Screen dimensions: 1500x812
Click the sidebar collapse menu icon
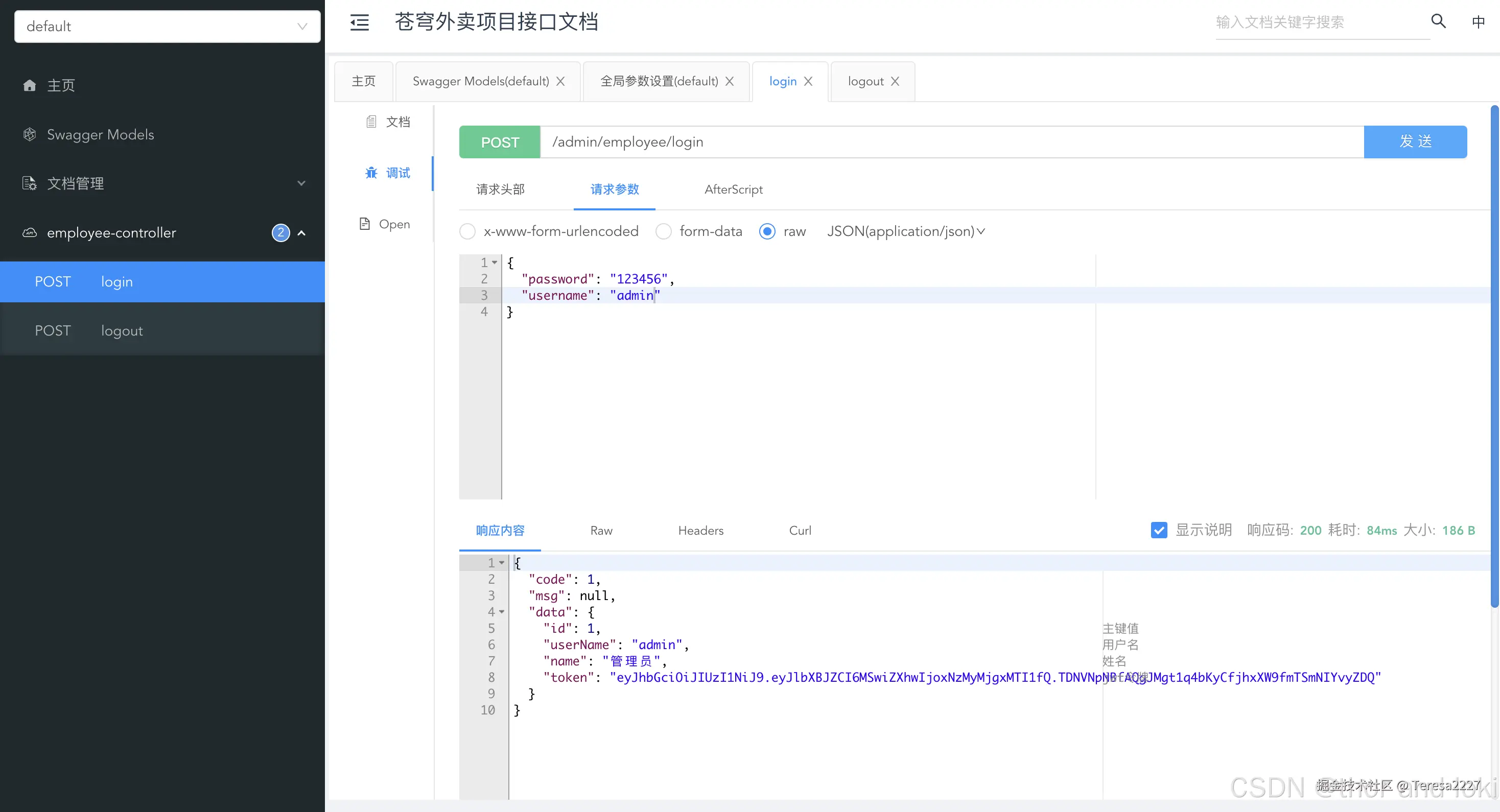click(359, 22)
